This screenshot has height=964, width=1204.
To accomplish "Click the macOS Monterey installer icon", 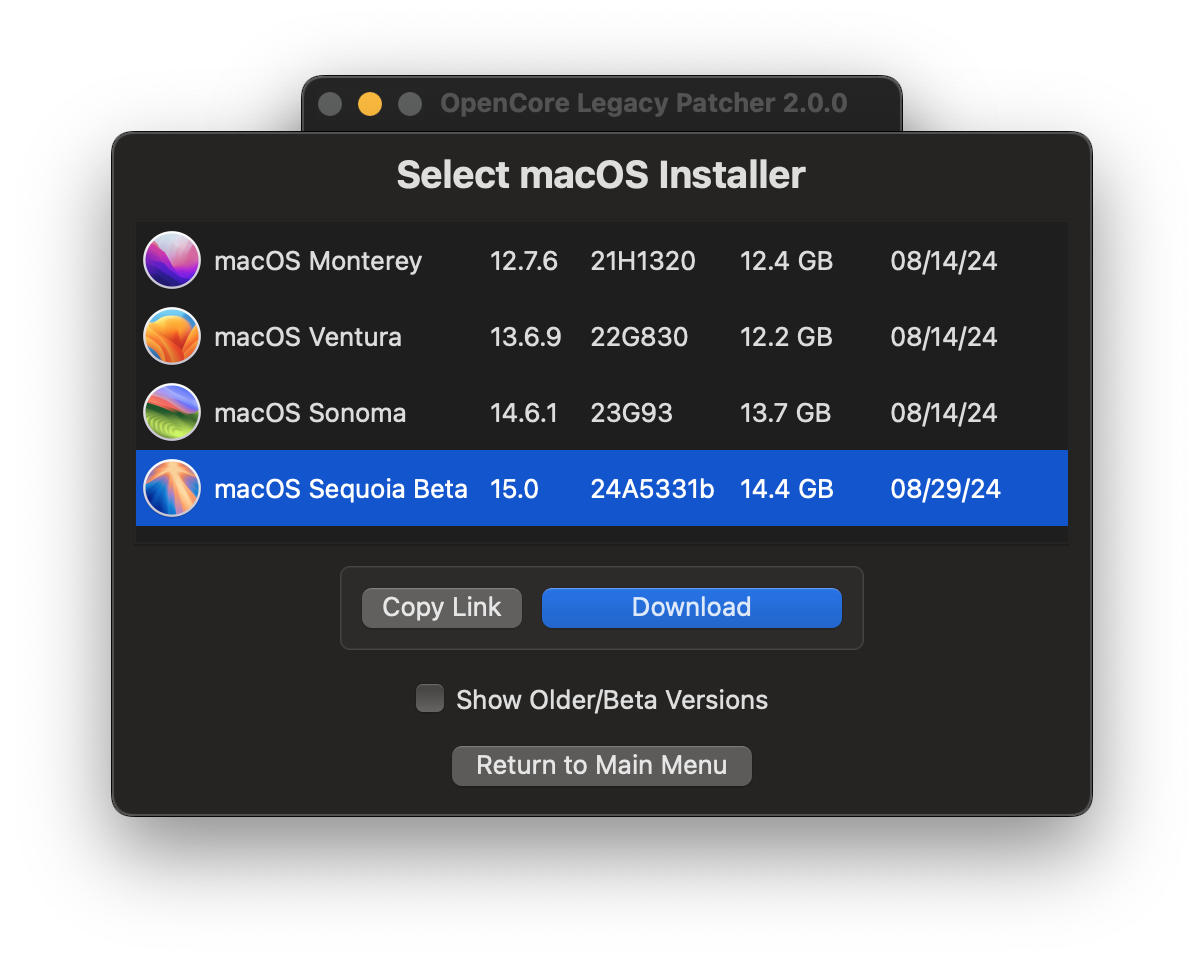I will (x=172, y=260).
